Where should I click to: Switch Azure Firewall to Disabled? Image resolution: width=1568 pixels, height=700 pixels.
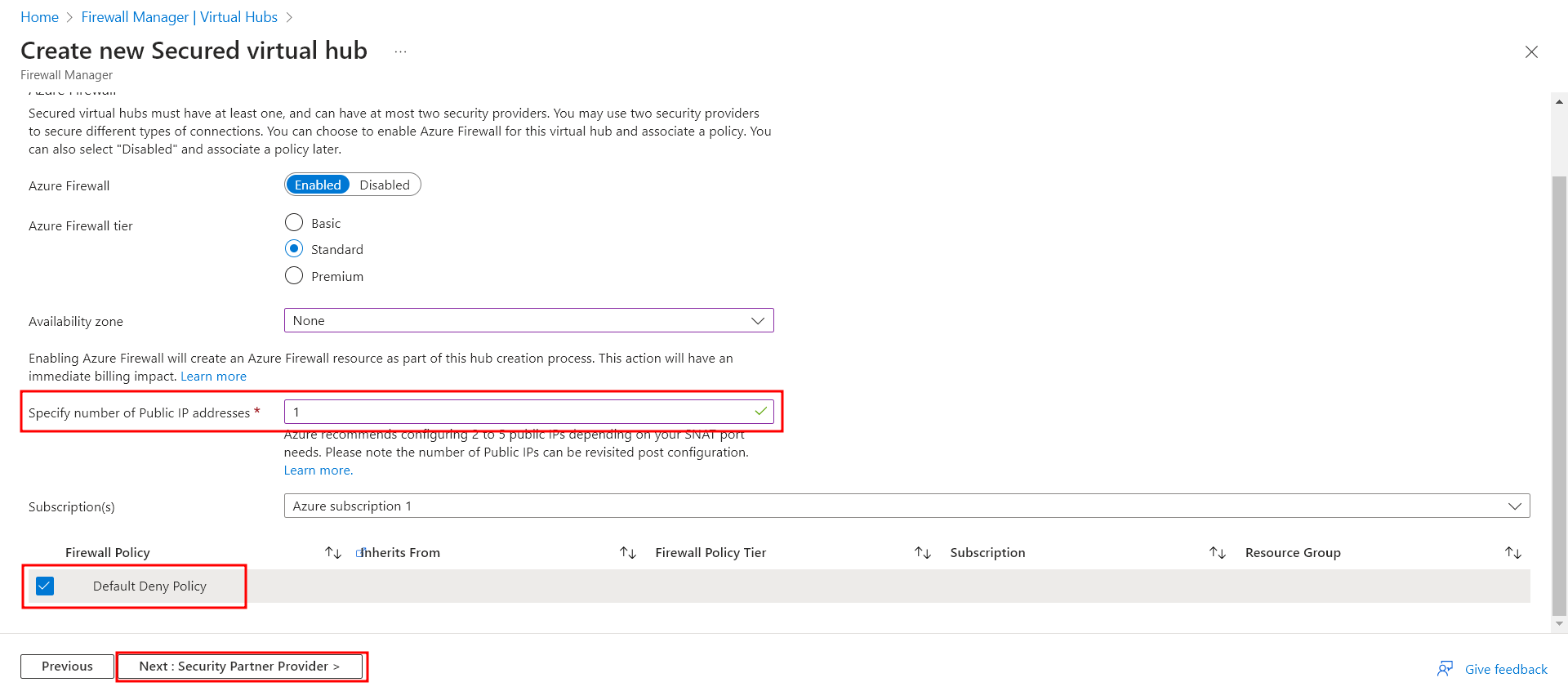[385, 185]
